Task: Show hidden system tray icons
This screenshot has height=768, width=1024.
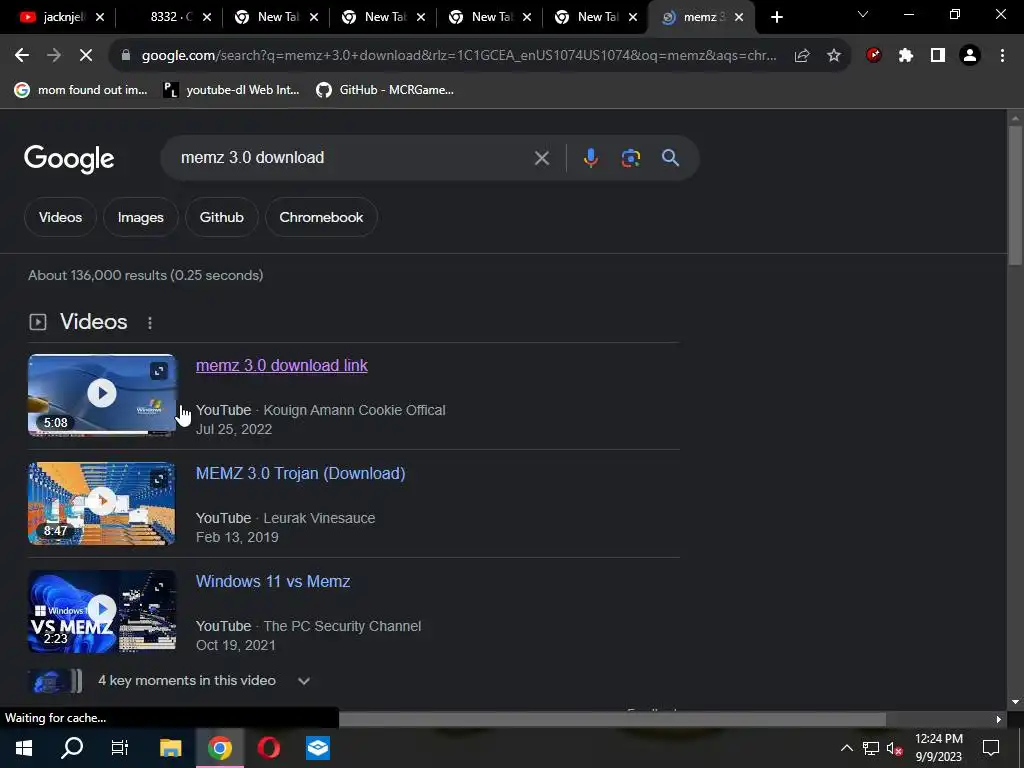Action: click(x=846, y=748)
